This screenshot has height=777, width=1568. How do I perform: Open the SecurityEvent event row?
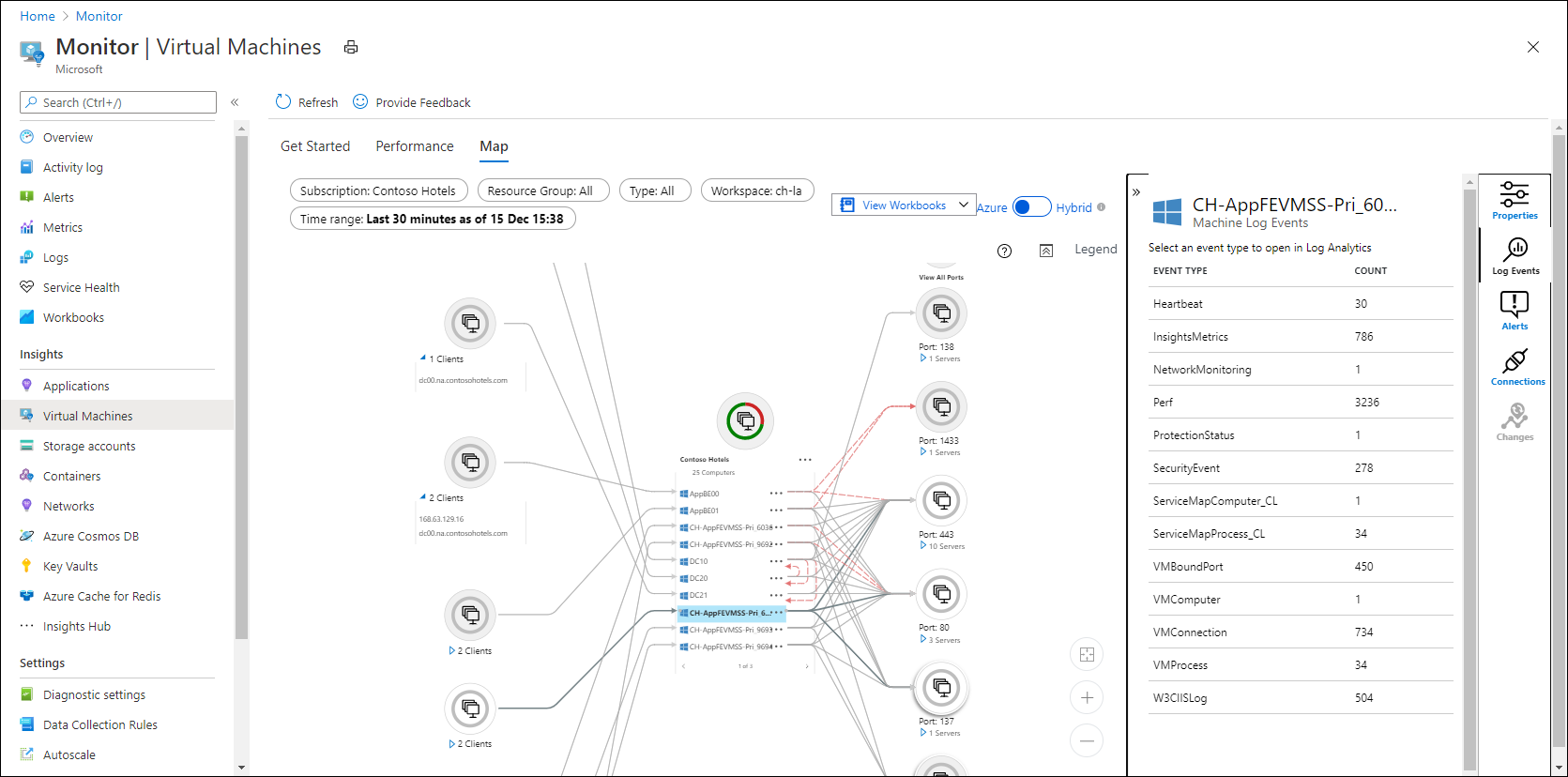click(1301, 467)
